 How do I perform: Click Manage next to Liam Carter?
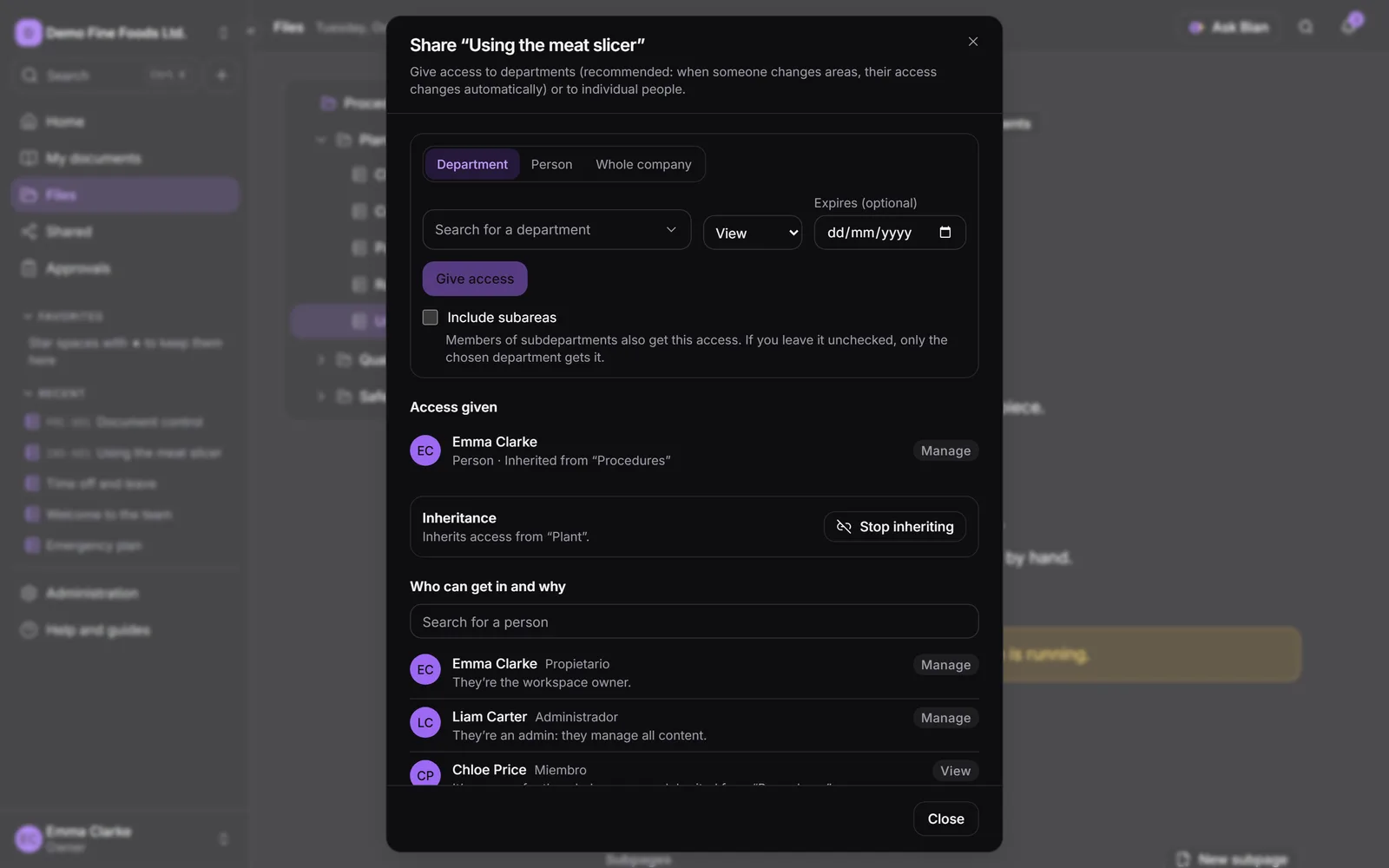point(945,718)
